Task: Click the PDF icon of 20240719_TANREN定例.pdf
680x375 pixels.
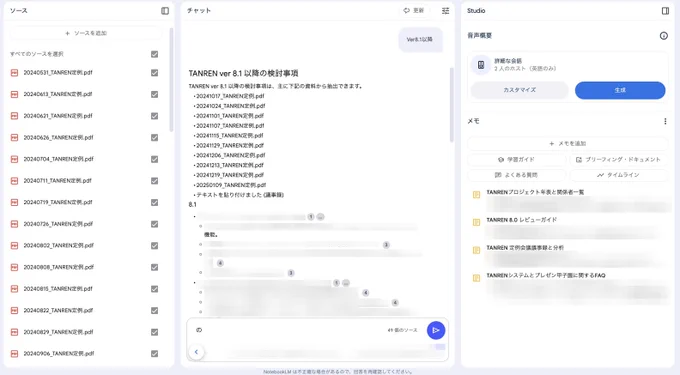Action: (x=14, y=202)
